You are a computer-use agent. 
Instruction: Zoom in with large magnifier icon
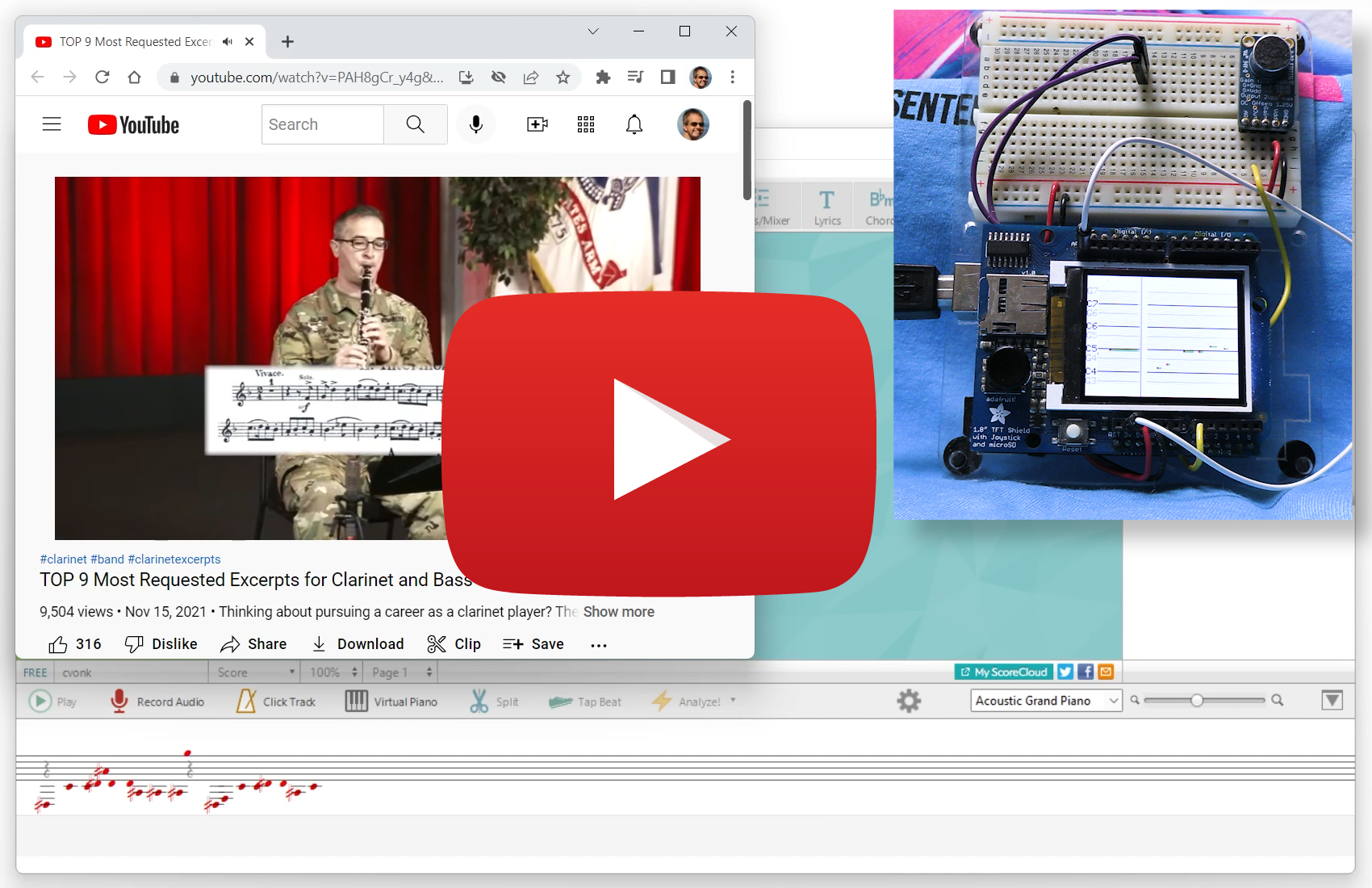[1278, 700]
